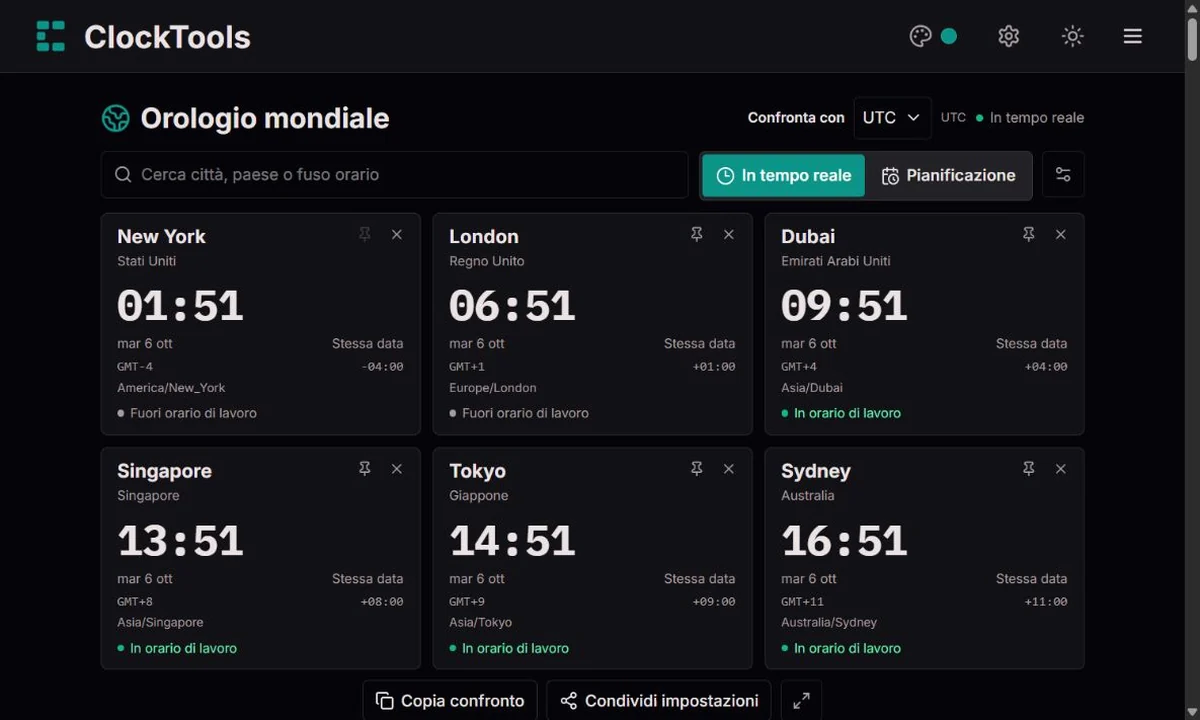Pin the Sydney clock card
The height and width of the screenshot is (720, 1200).
point(1029,469)
